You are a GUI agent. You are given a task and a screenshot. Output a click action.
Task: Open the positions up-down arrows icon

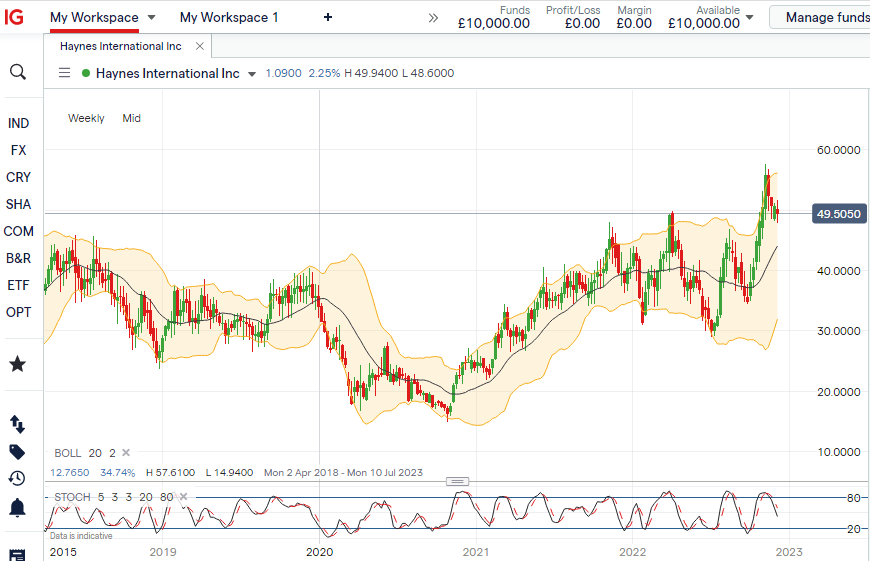click(x=18, y=424)
